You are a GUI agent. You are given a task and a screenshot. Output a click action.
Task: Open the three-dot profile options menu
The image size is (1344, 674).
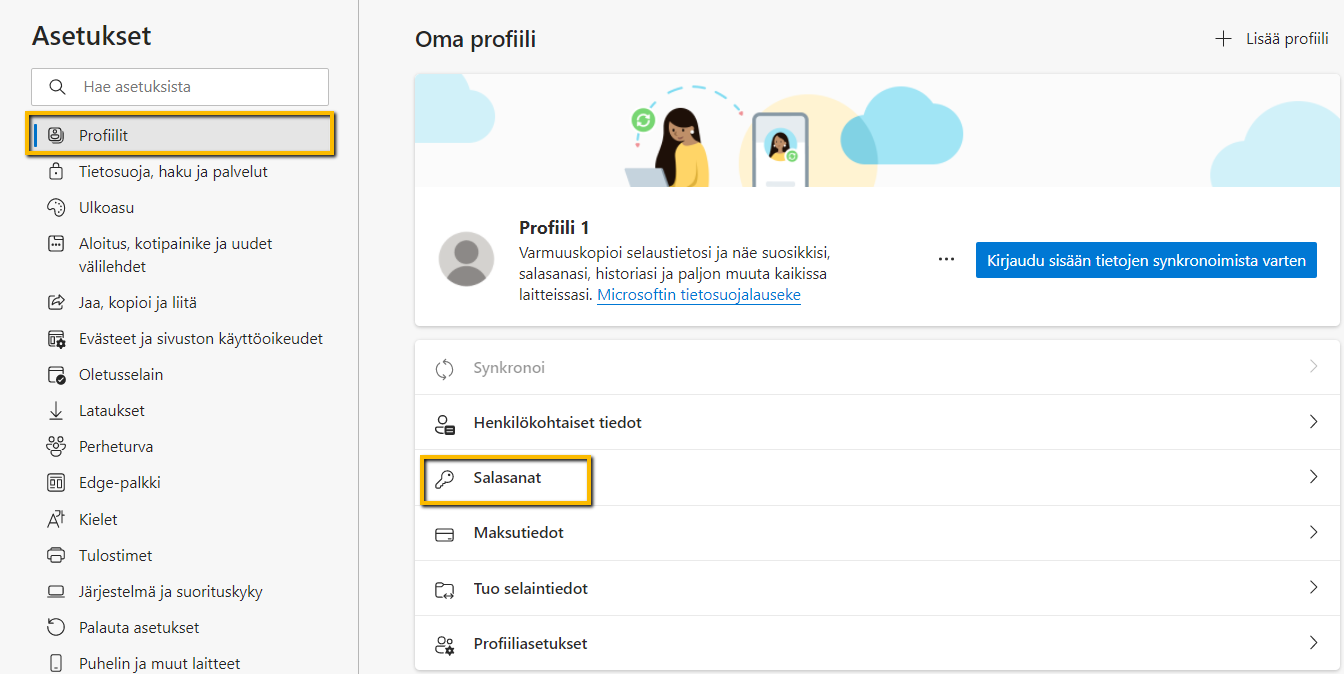click(946, 260)
